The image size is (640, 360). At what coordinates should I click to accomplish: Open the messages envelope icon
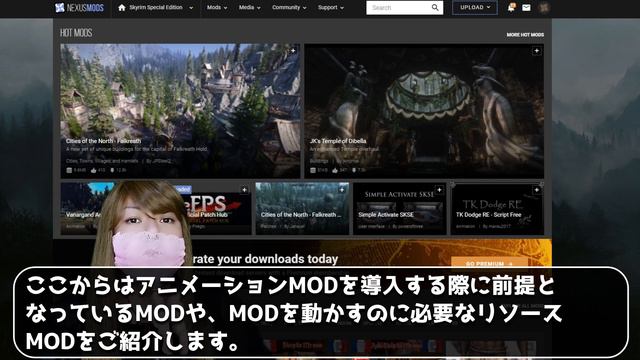click(527, 7)
